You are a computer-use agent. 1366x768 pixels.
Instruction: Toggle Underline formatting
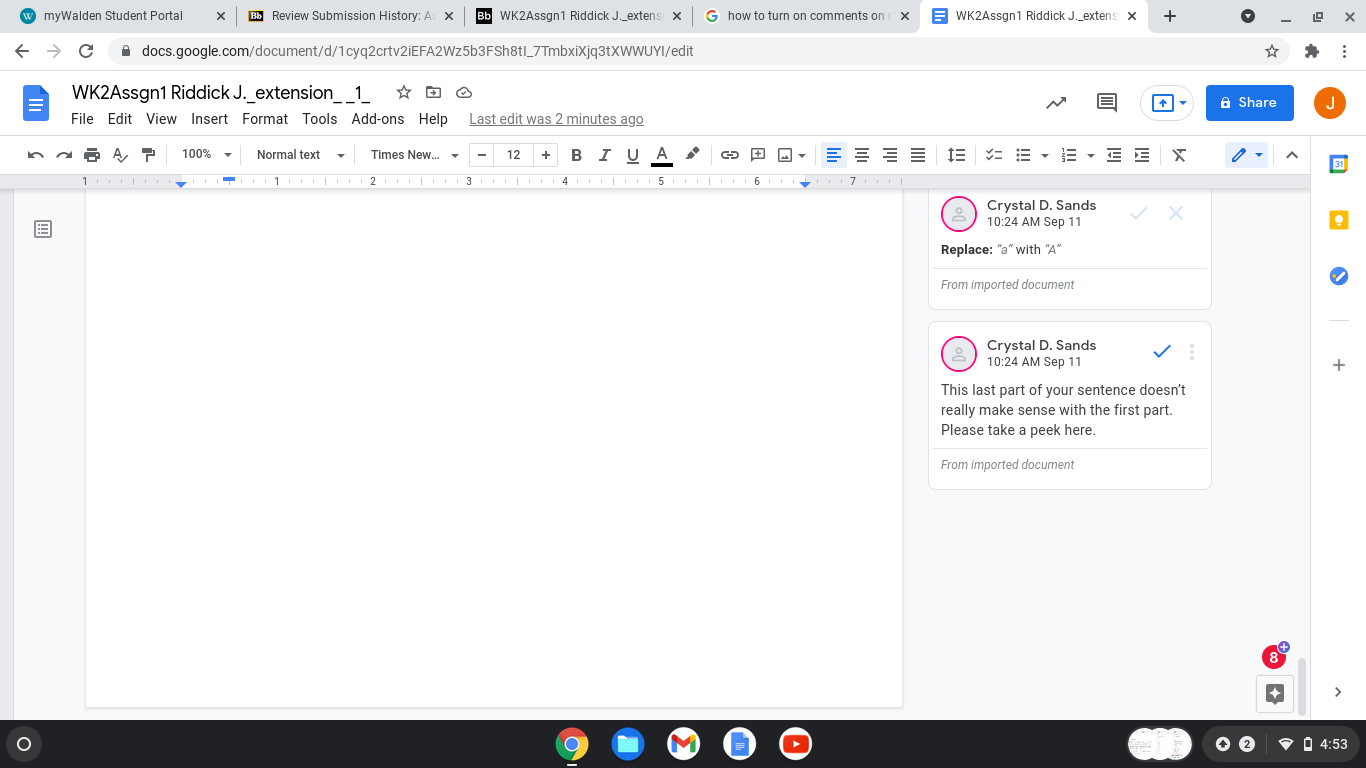[x=632, y=155]
